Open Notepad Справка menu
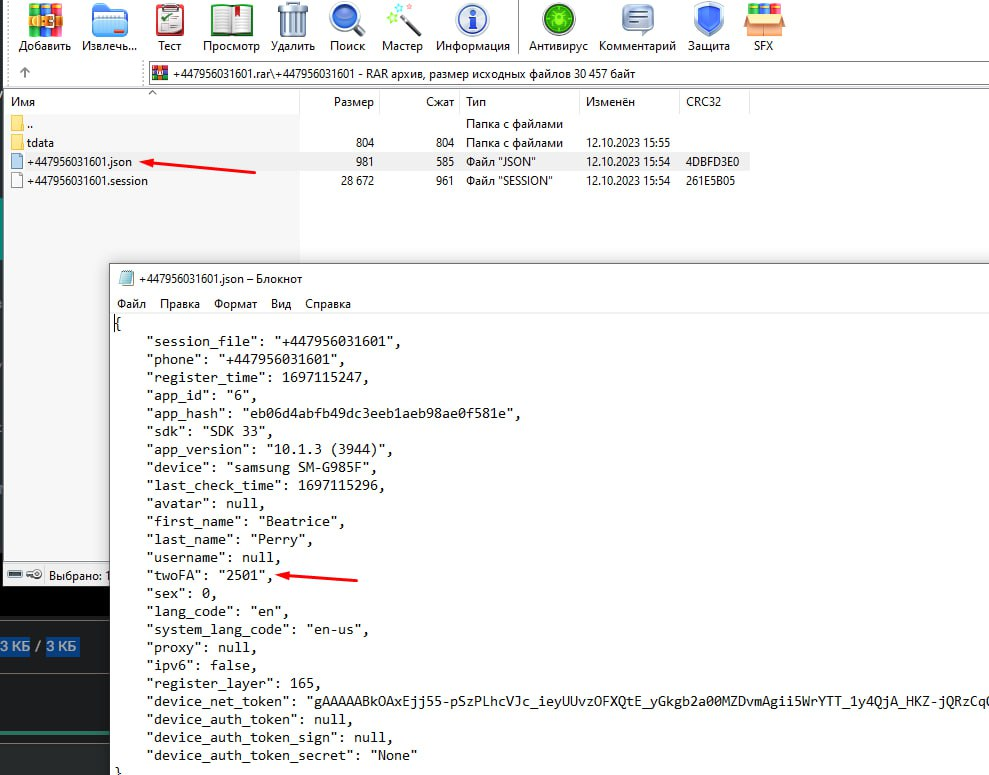This screenshot has height=775, width=989. tap(327, 304)
